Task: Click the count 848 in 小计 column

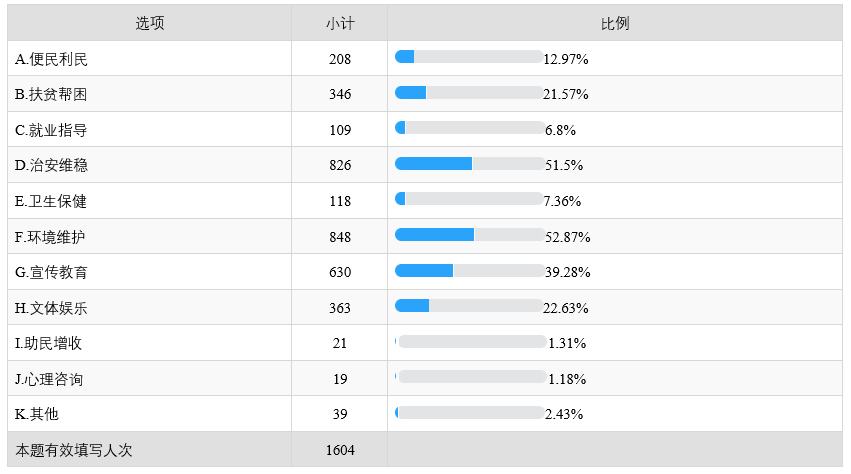Action: 339,236
